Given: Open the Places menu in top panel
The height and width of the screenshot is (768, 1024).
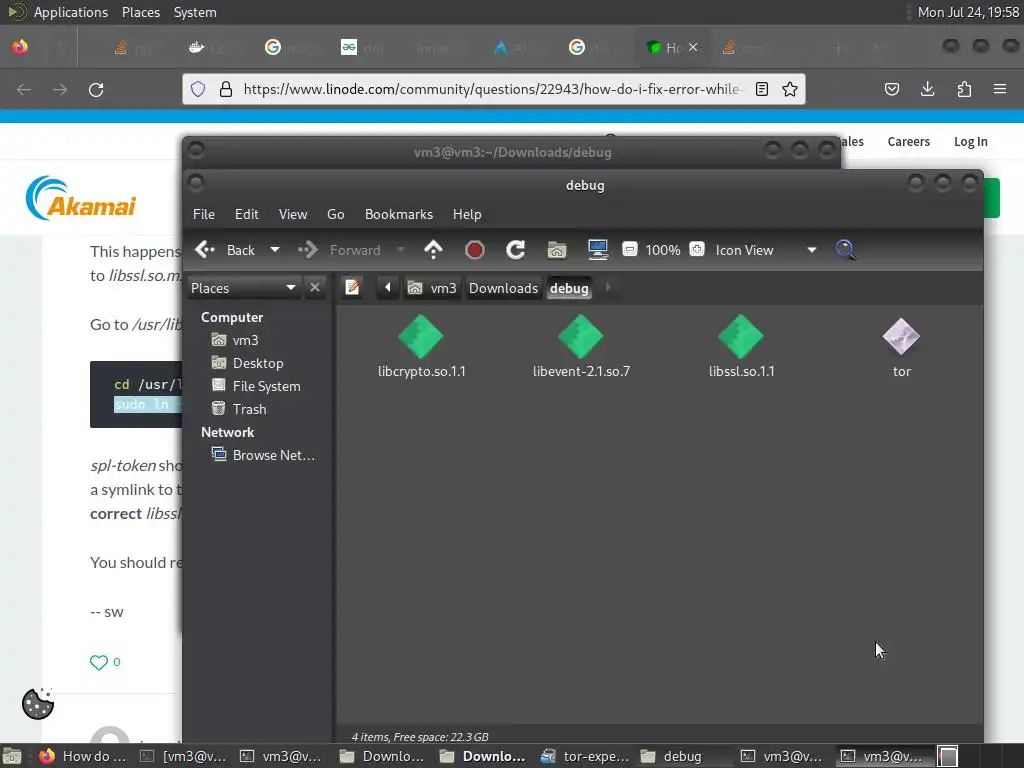Looking at the screenshot, I should pos(141,12).
